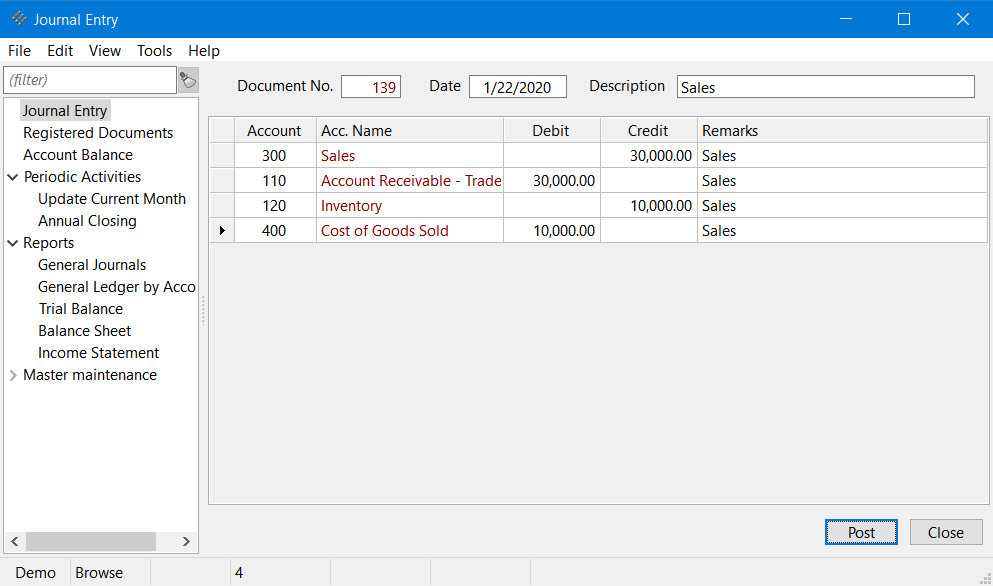Click the Date field
The width and height of the screenshot is (993, 586).
click(x=517, y=87)
